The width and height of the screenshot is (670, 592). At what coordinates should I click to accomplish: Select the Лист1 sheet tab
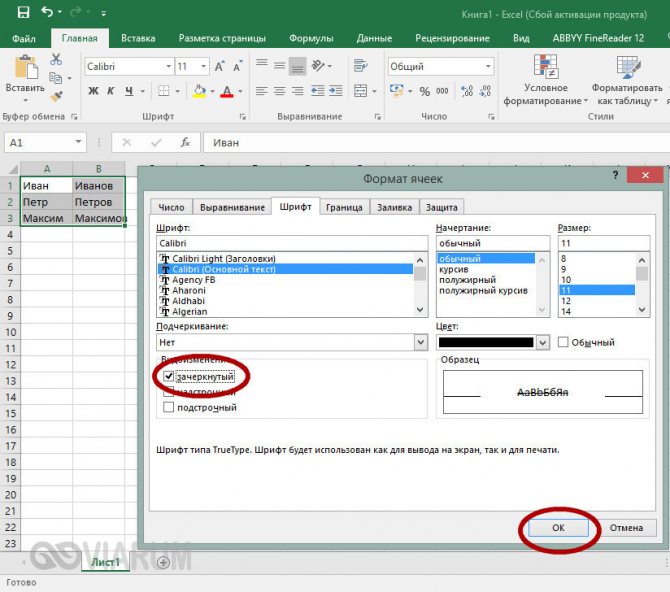pyautogui.click(x=105, y=562)
